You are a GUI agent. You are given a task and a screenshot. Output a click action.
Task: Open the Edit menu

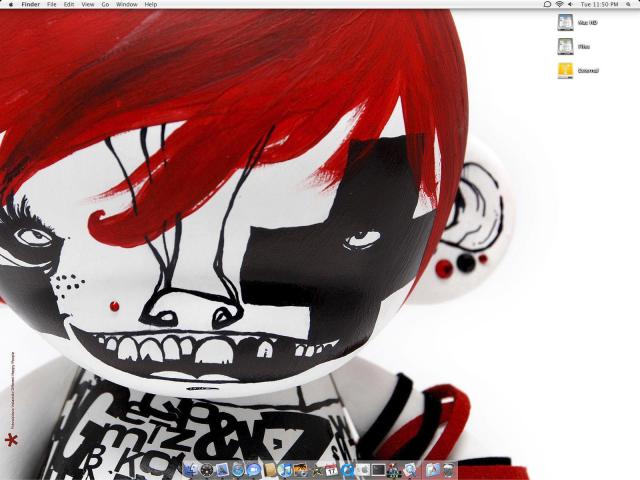coord(69,4)
